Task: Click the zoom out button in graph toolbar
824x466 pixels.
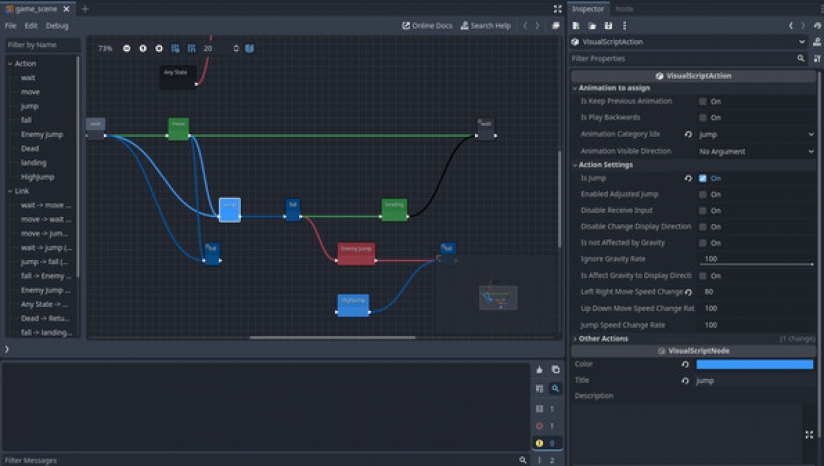Action: (127, 48)
